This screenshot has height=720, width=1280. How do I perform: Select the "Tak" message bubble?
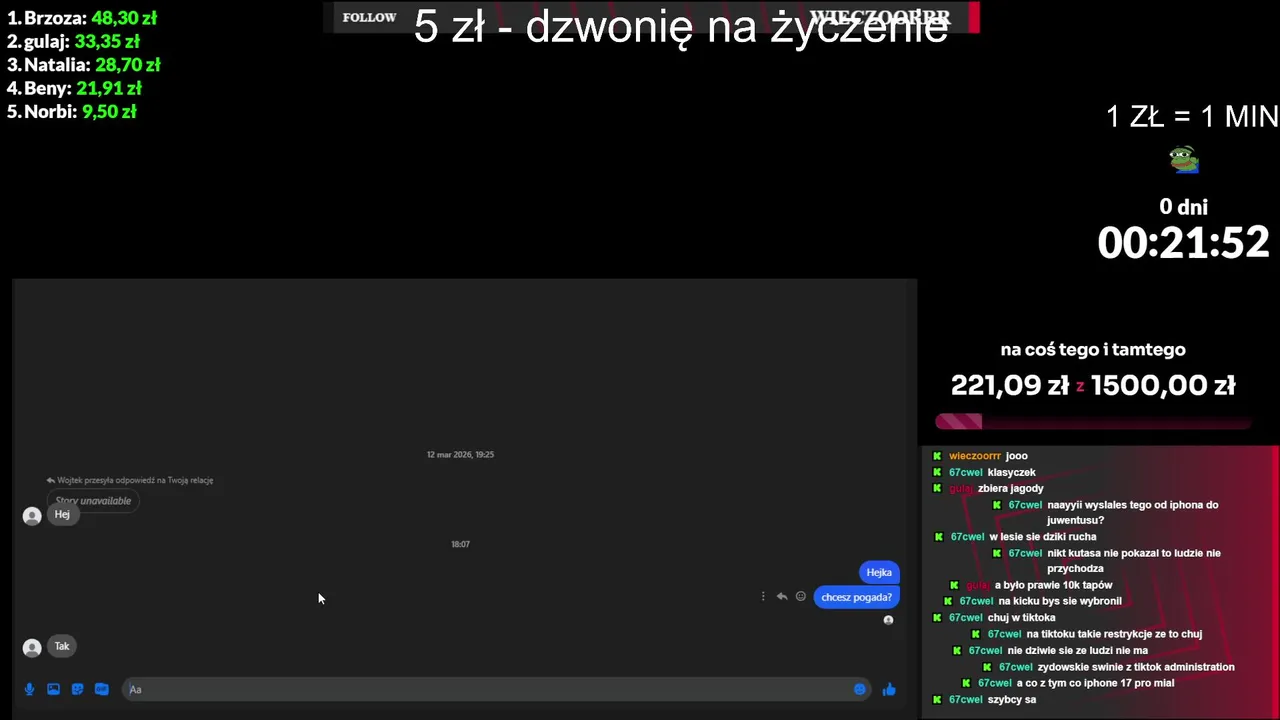click(x=62, y=646)
